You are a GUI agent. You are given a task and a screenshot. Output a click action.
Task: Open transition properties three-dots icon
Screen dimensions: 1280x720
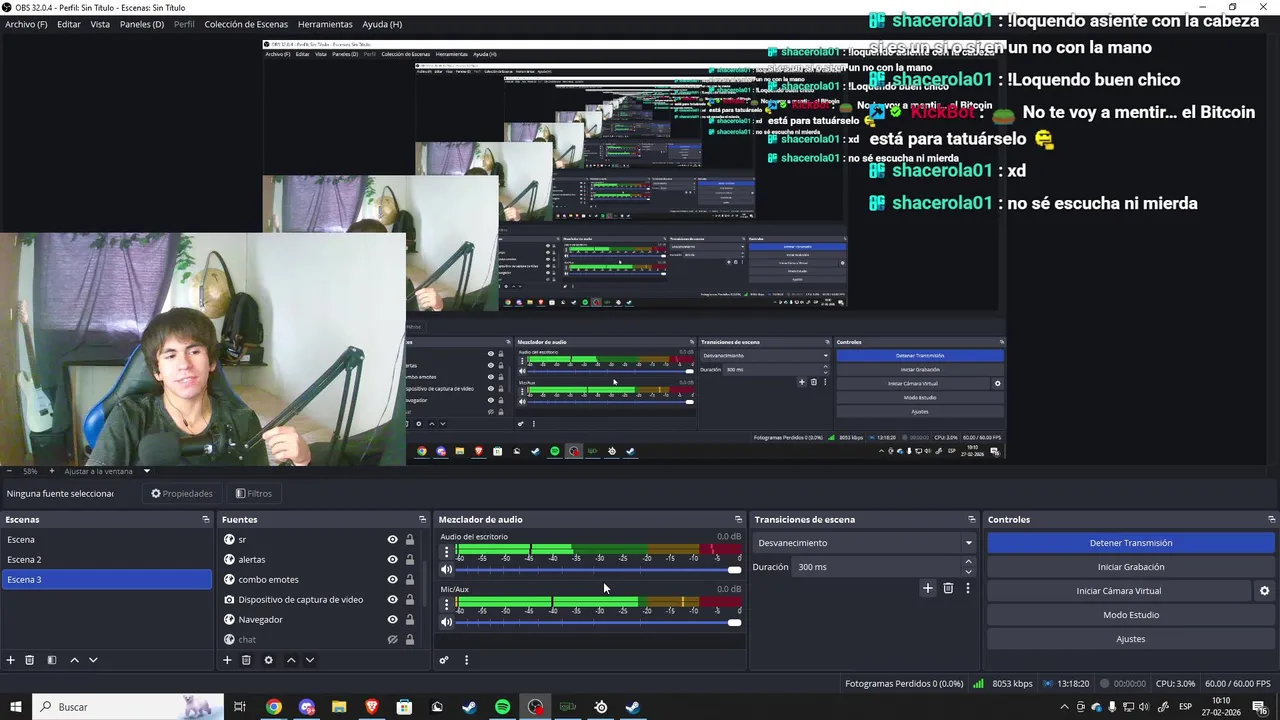(x=968, y=588)
